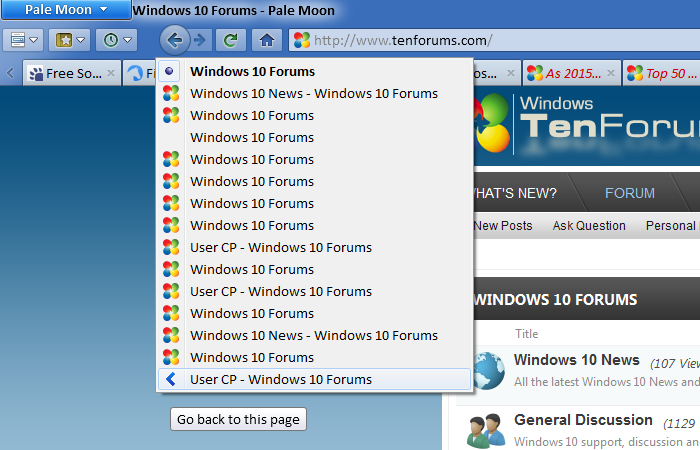Open the bookmarks star dropdown
Viewport: 700px width, 450px height.
click(x=69, y=40)
